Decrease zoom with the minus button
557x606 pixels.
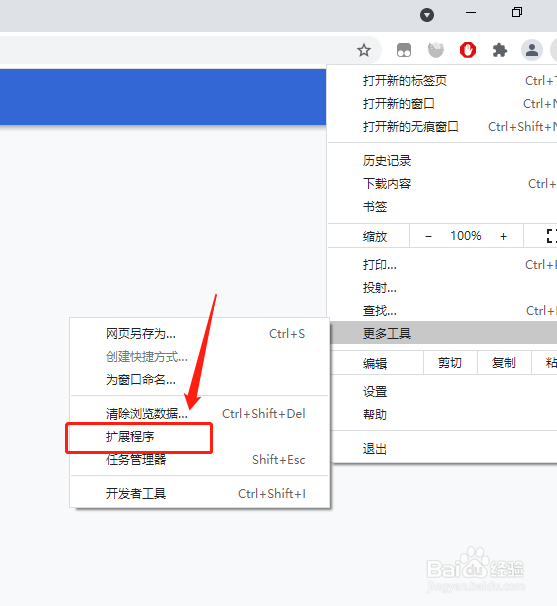(428, 236)
